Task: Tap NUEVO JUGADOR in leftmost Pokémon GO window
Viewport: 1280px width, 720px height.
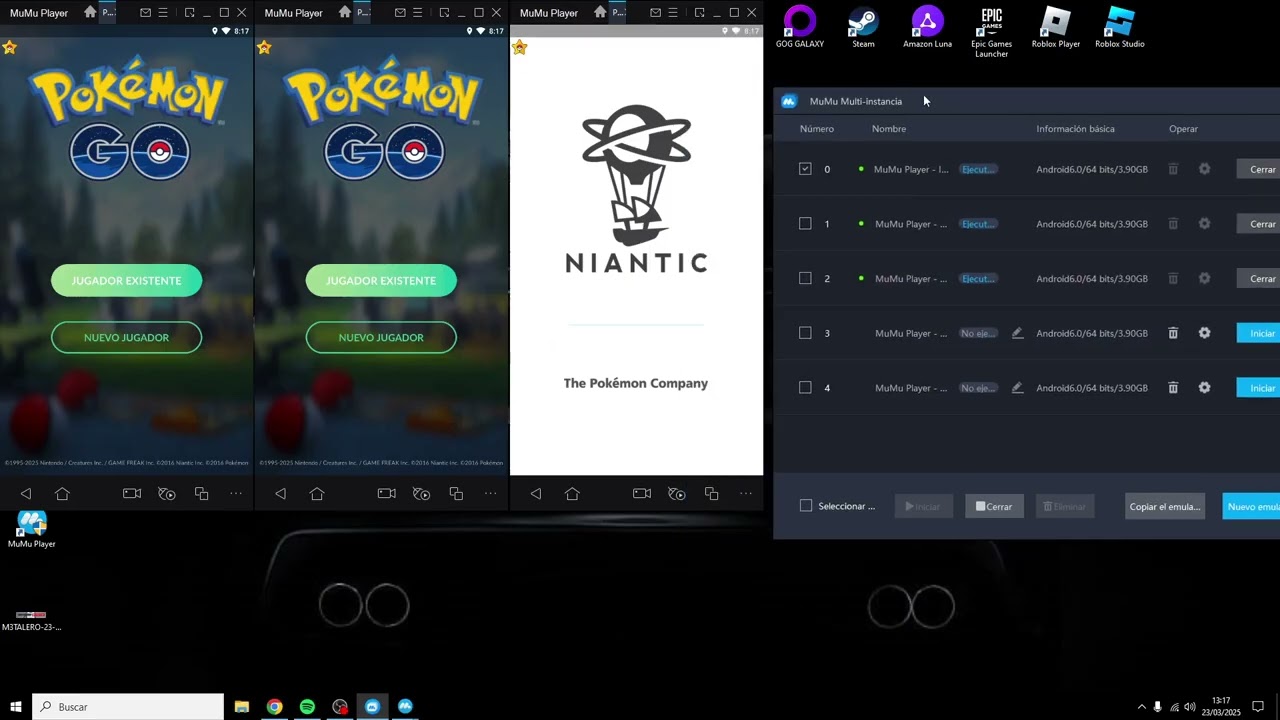Action: tap(126, 338)
